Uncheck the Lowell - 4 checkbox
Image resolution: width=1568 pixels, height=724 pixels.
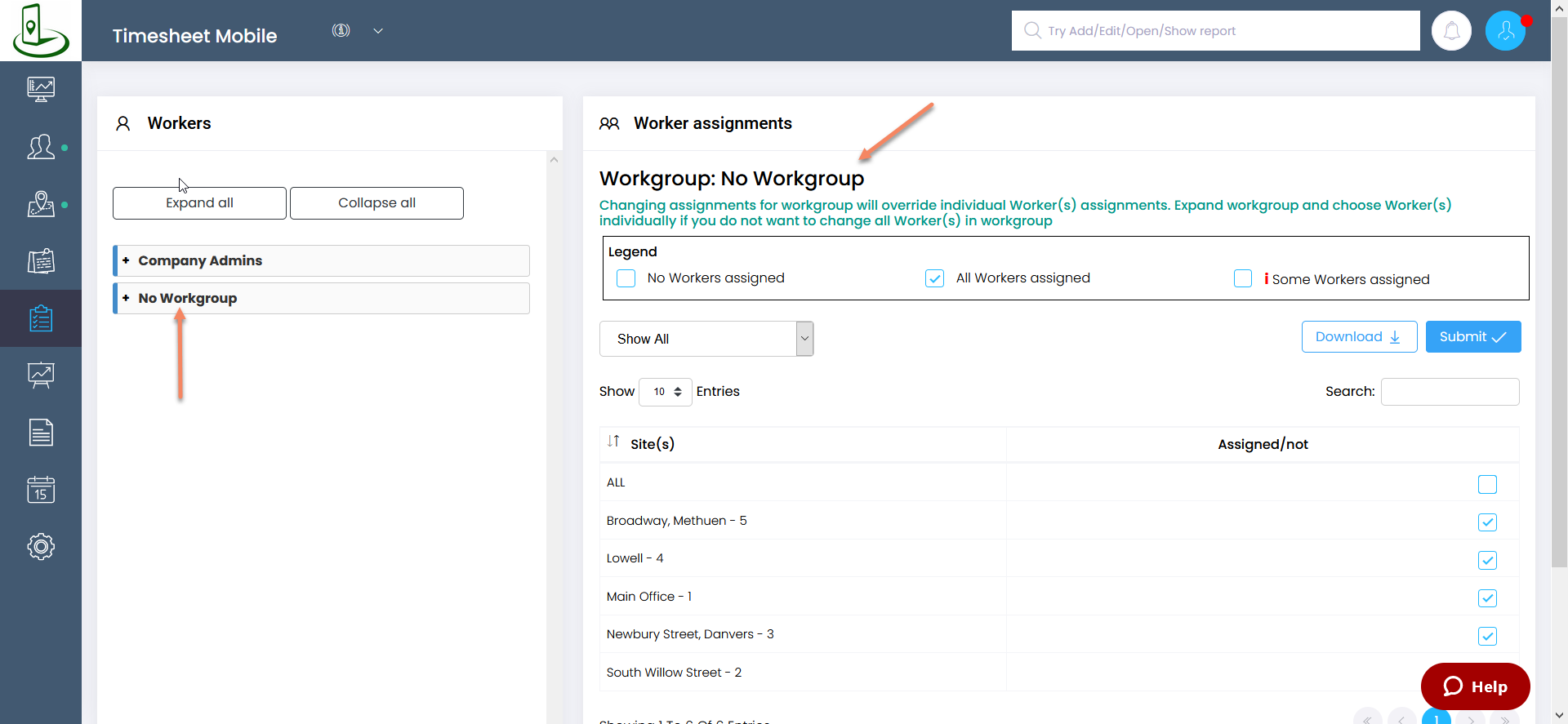point(1487,560)
